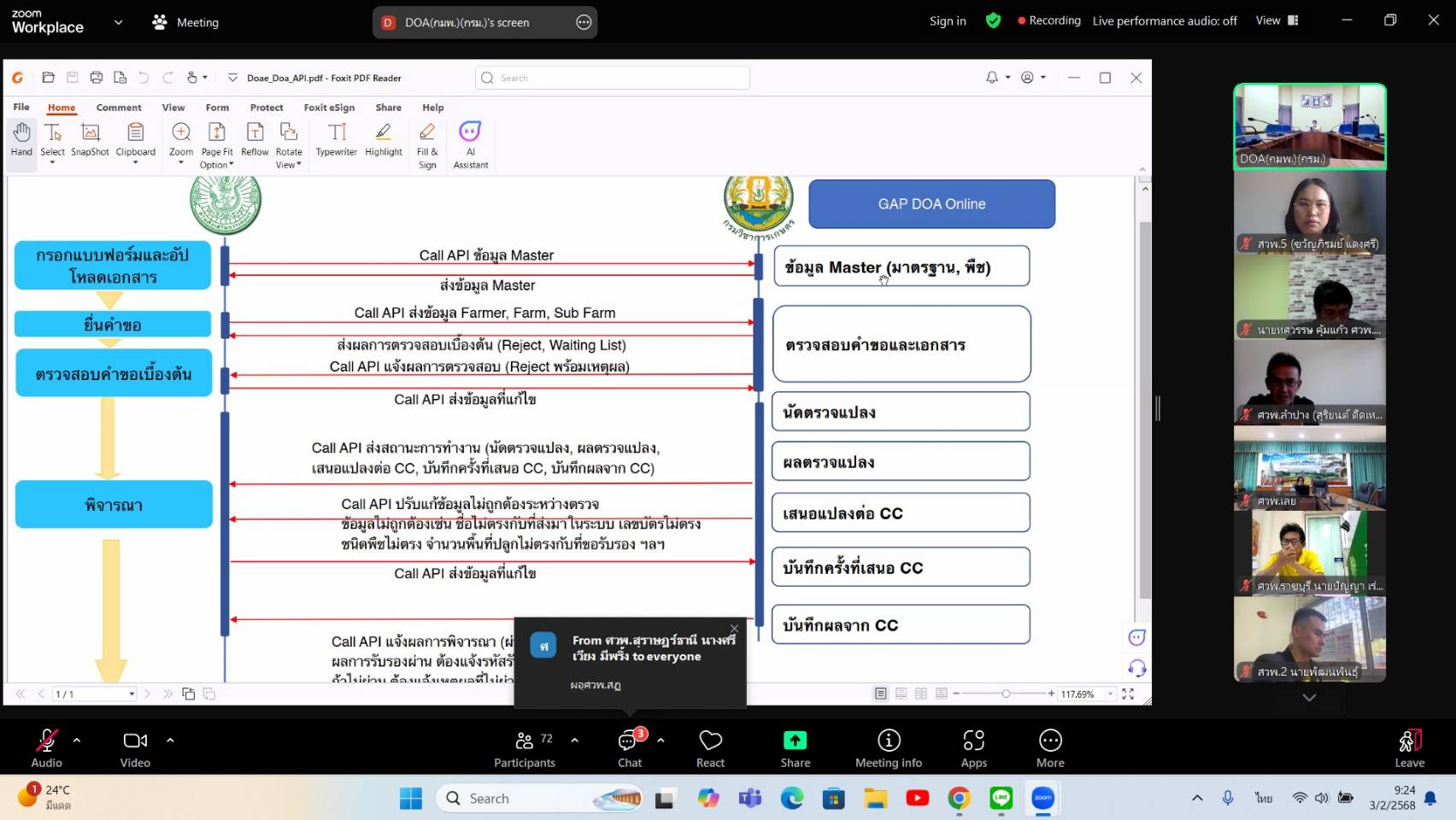Image resolution: width=1456 pixels, height=820 pixels.
Task: Expand chat options arrow
Action: [660, 741]
